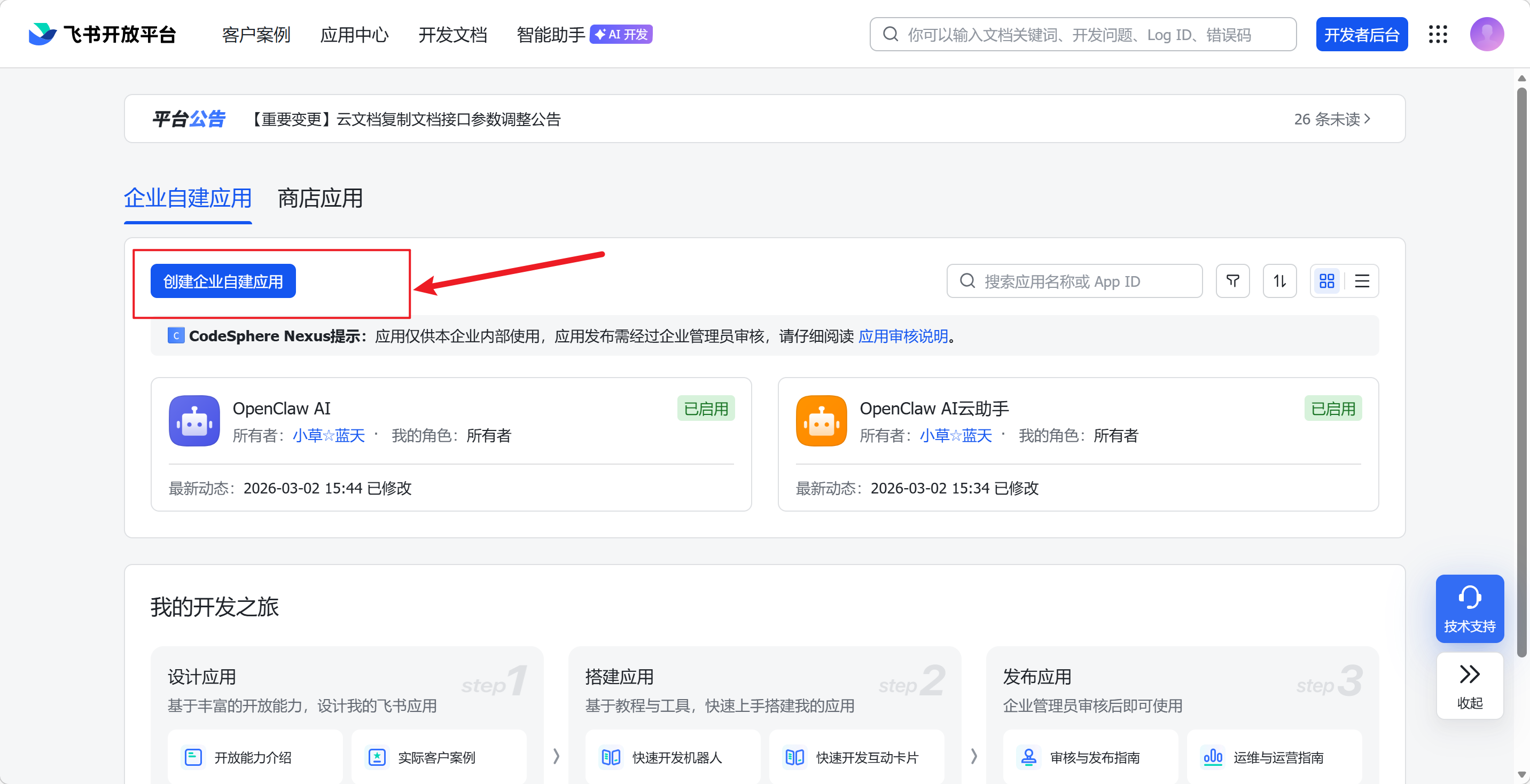The image size is (1530, 784).
Task: Open the nine-dot app grid menu
Action: tap(1438, 35)
